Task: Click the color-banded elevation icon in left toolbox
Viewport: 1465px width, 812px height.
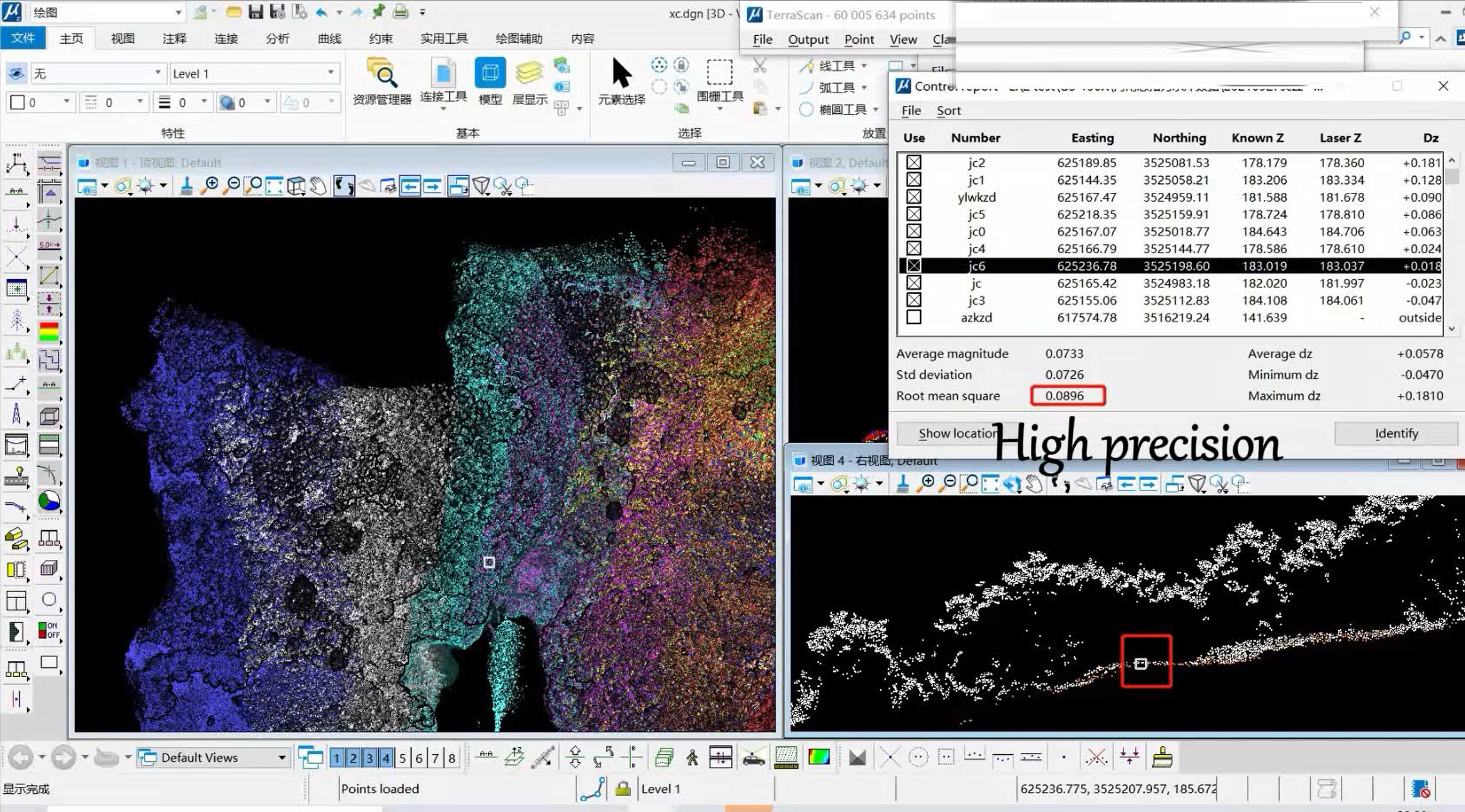Action: point(49,332)
